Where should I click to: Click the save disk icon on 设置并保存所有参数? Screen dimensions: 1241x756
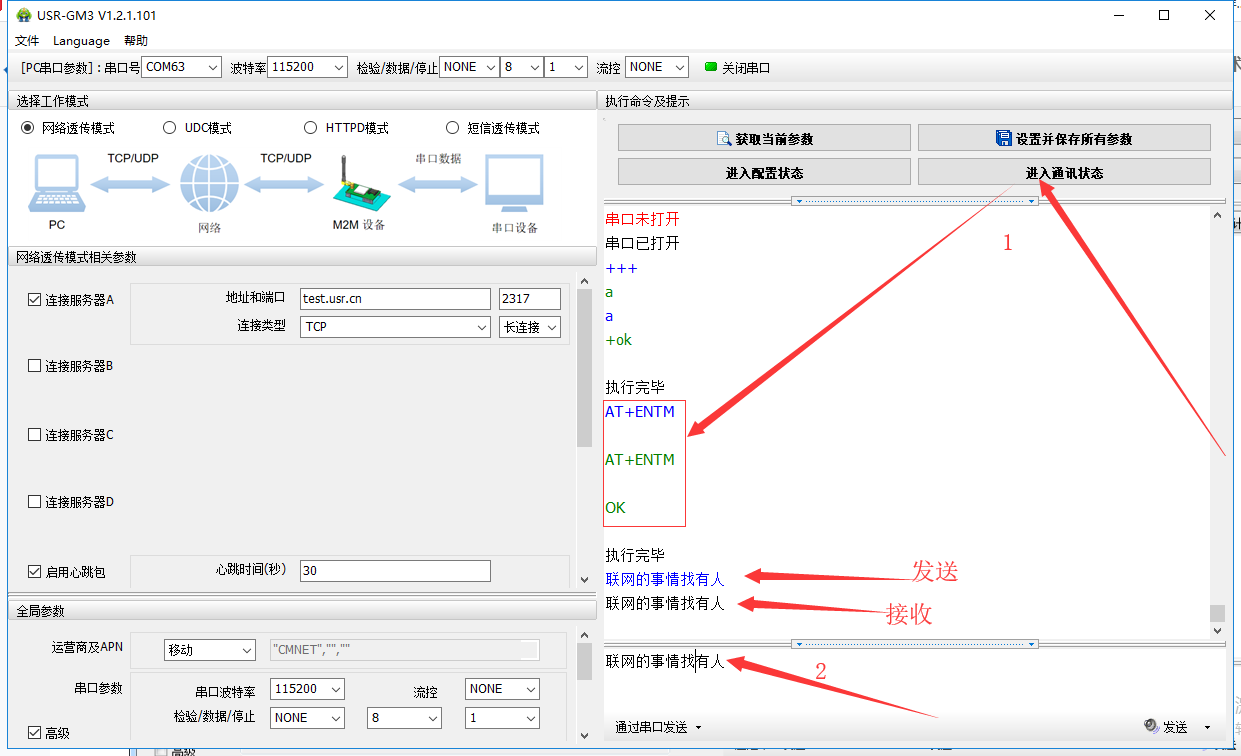coord(1004,138)
